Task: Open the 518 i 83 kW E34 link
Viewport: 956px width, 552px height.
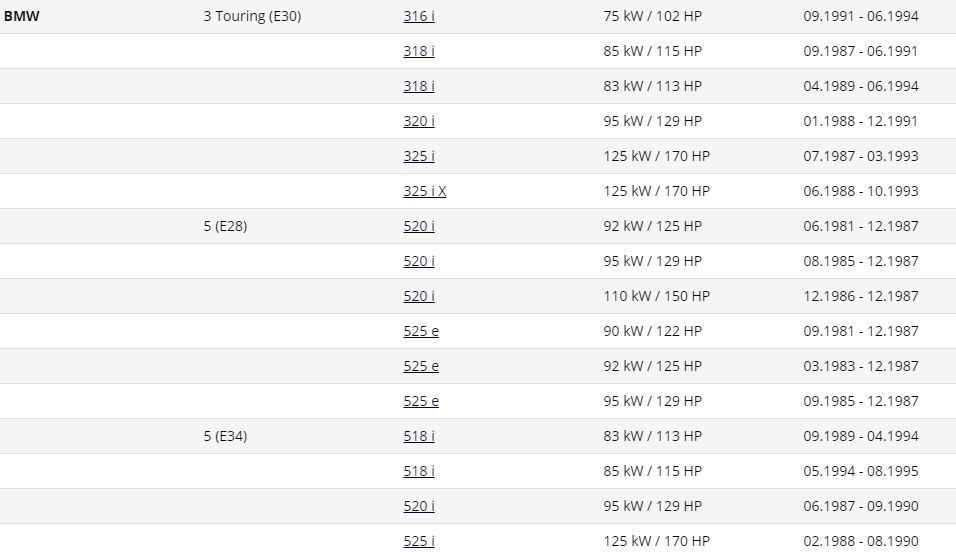Action: pyautogui.click(x=419, y=436)
